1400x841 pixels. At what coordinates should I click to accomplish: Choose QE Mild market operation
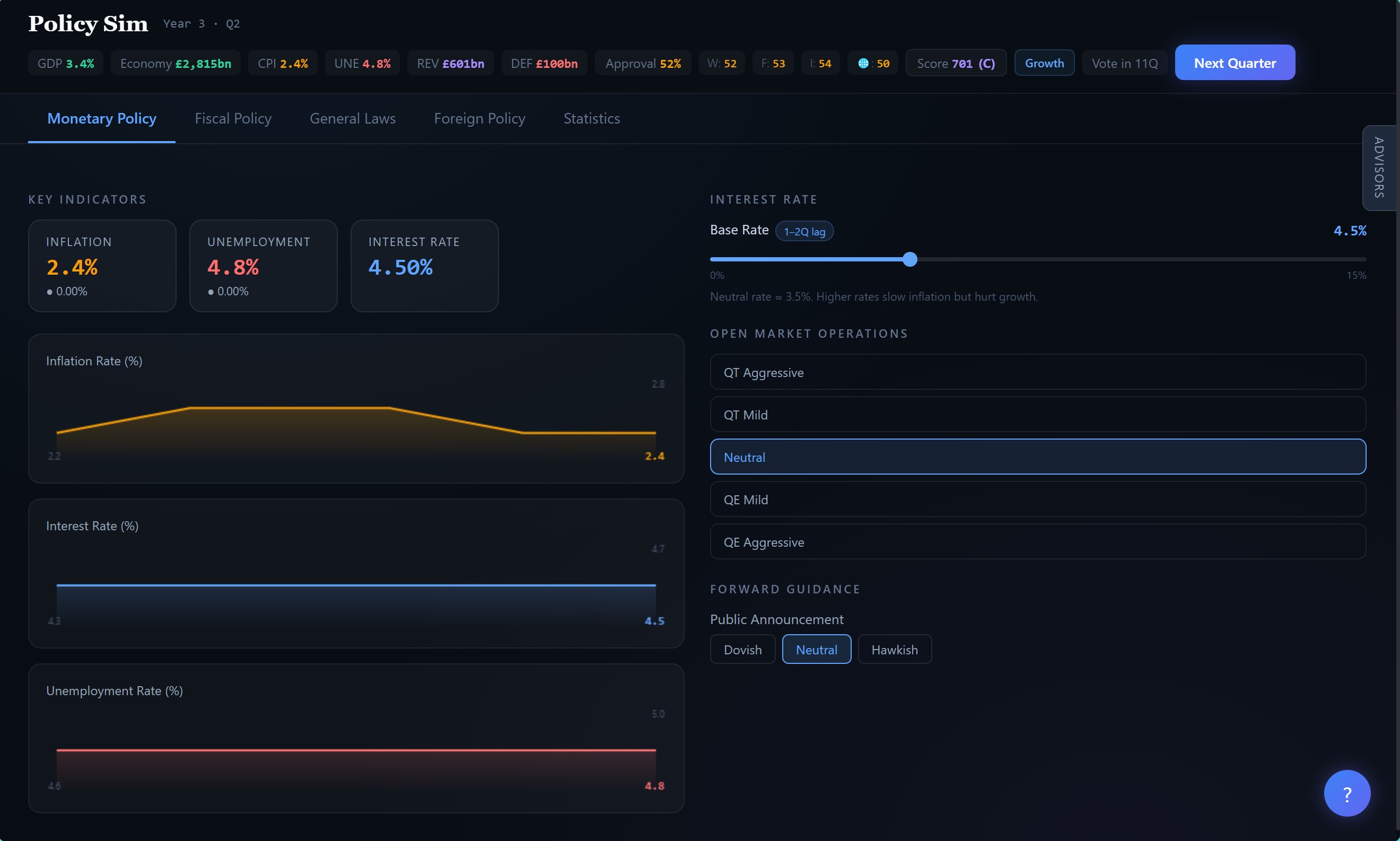click(1037, 500)
